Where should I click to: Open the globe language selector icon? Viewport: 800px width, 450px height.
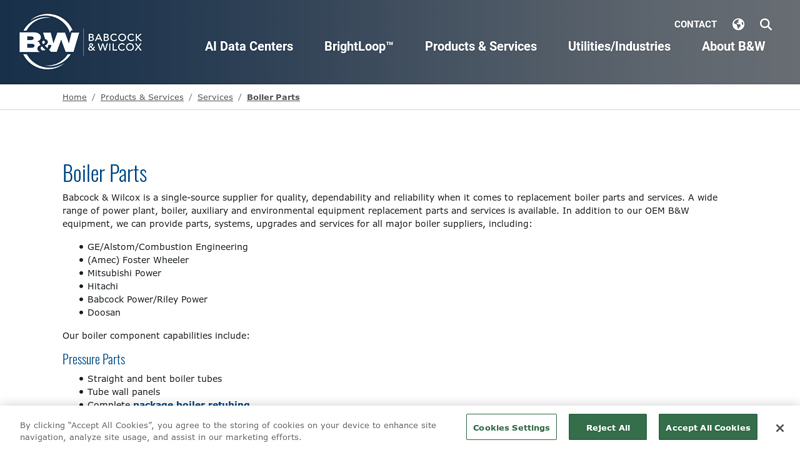[x=738, y=24]
